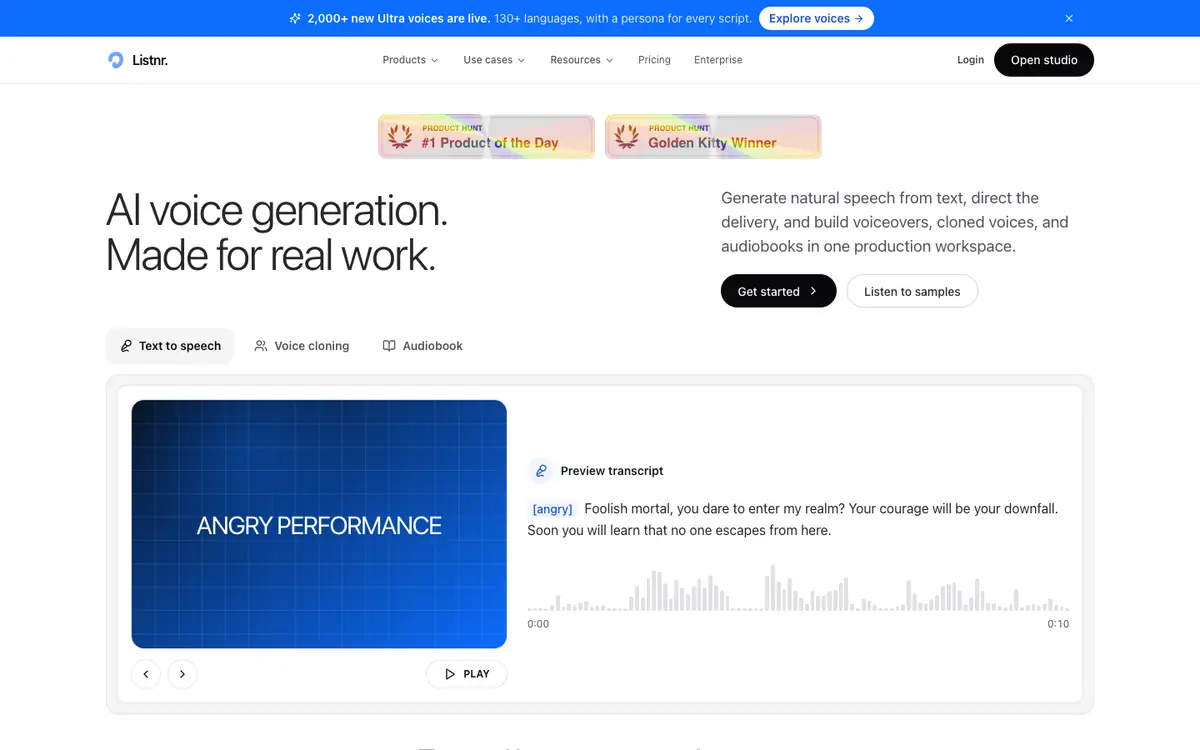Click the Open studio button
This screenshot has width=1200, height=750.
(x=1044, y=60)
